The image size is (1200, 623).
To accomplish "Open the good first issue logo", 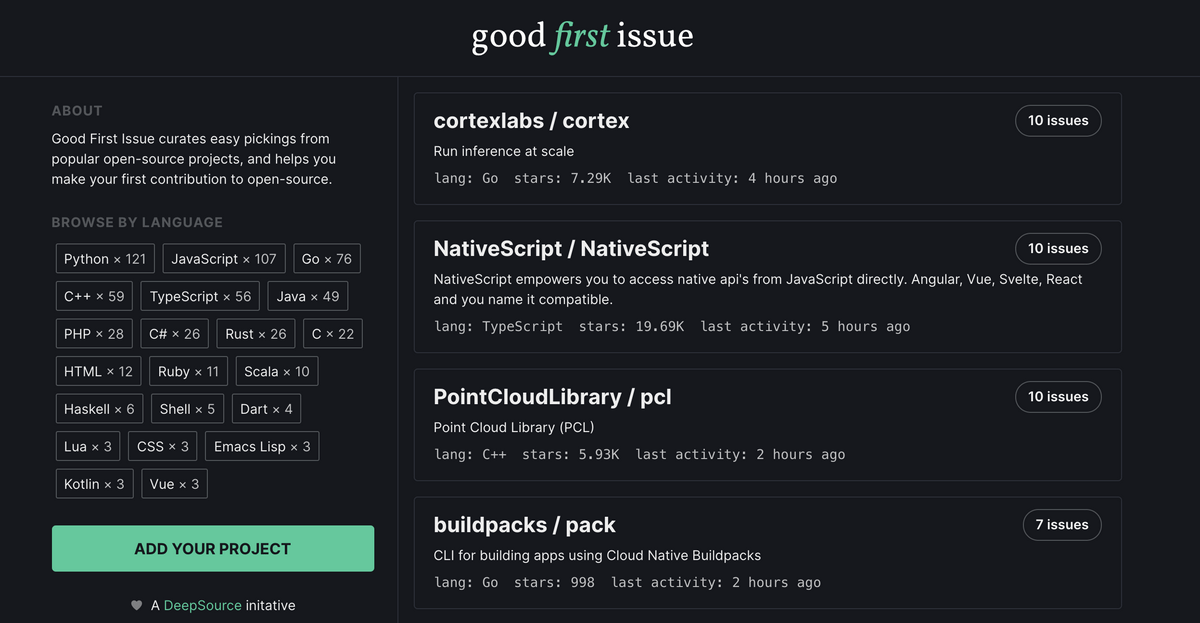I will tap(582, 37).
